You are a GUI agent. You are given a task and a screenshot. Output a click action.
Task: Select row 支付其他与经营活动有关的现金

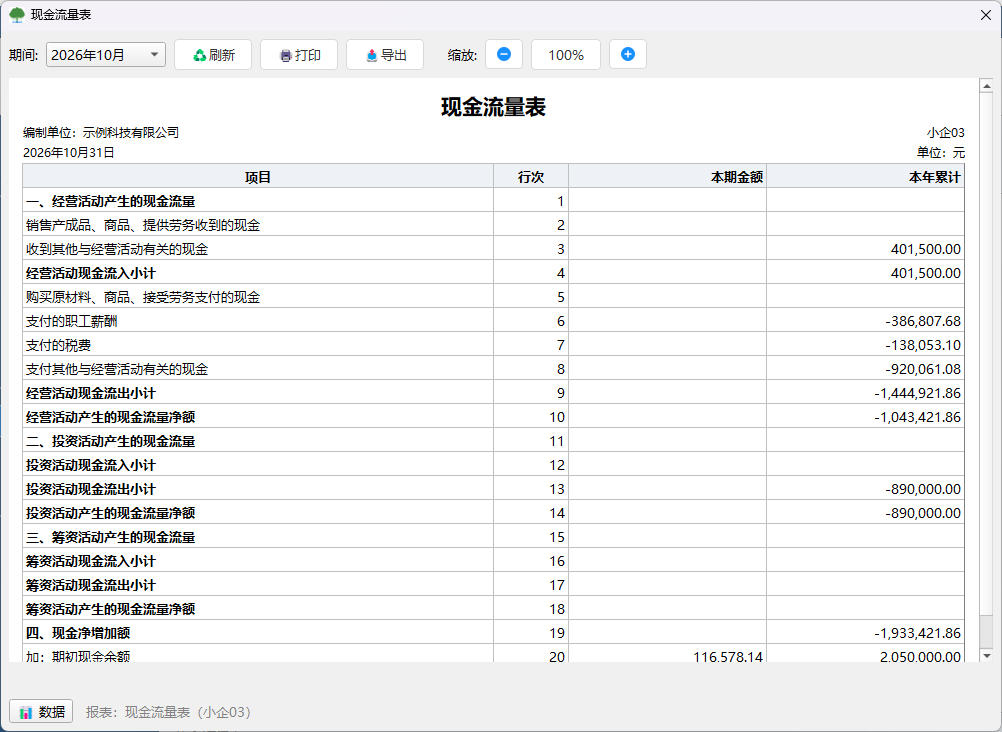[493, 368]
